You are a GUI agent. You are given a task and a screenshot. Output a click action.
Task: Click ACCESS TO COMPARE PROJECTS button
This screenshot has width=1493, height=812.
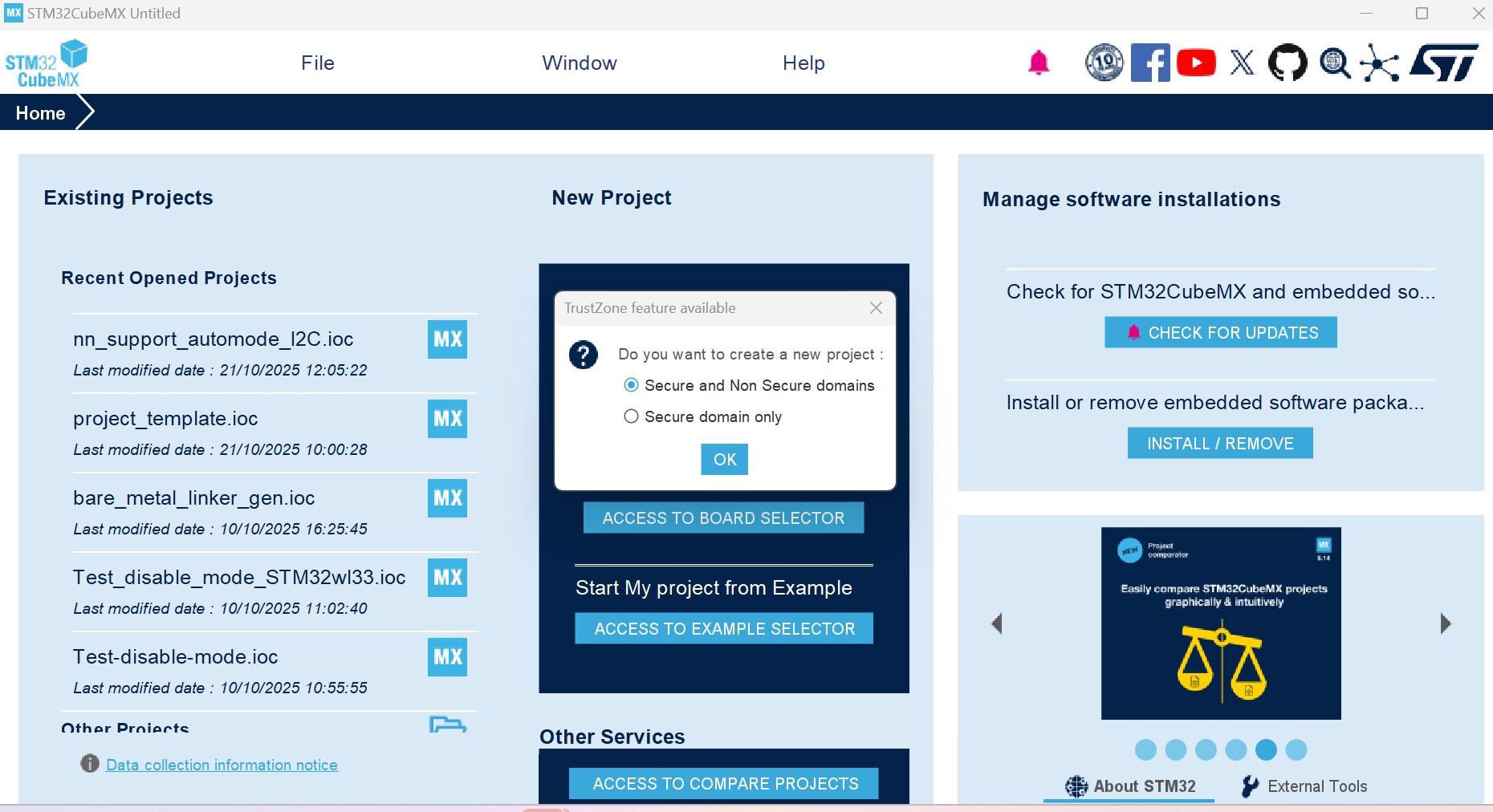point(724,784)
